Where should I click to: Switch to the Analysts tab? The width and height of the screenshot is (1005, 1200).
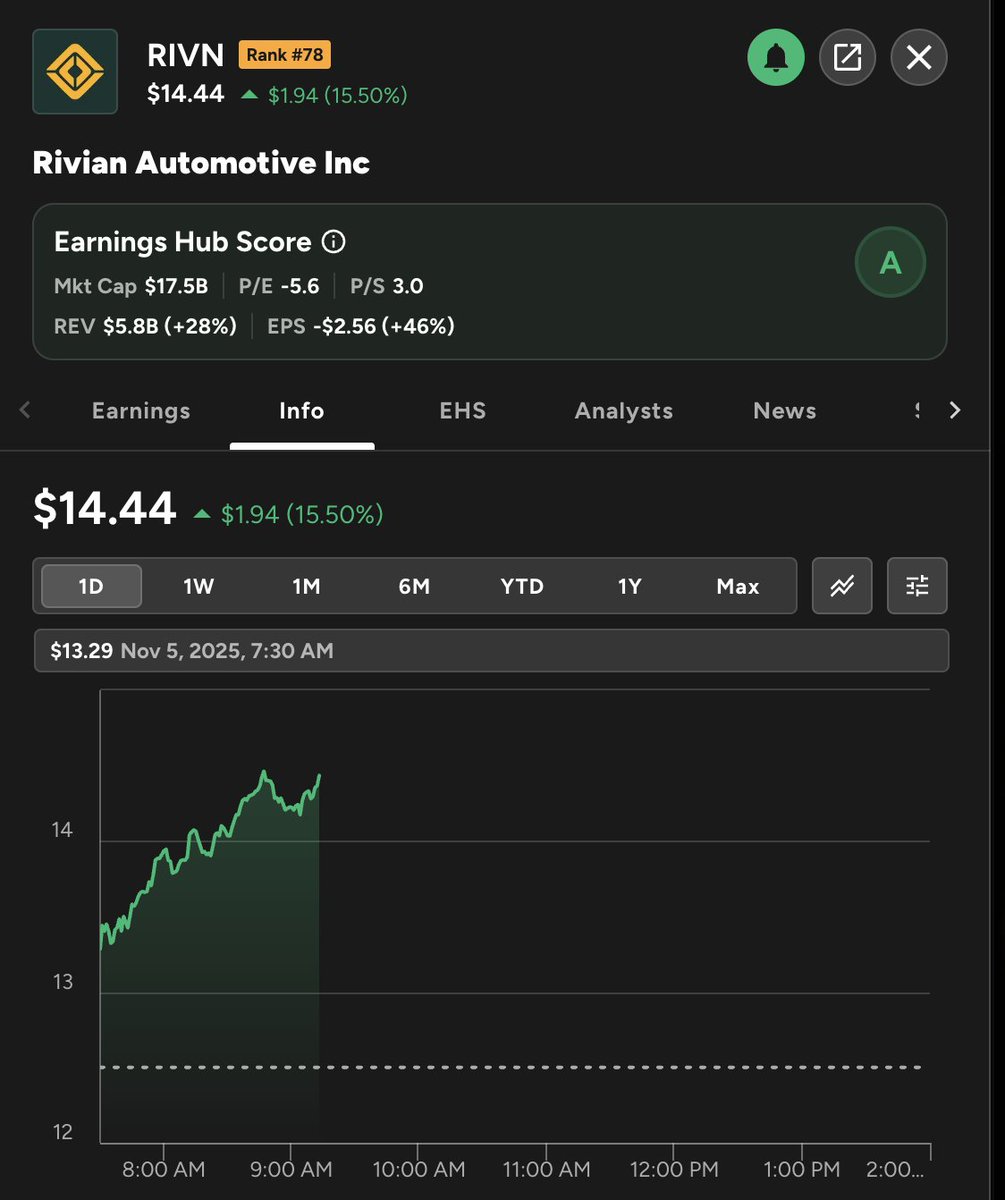tap(624, 411)
